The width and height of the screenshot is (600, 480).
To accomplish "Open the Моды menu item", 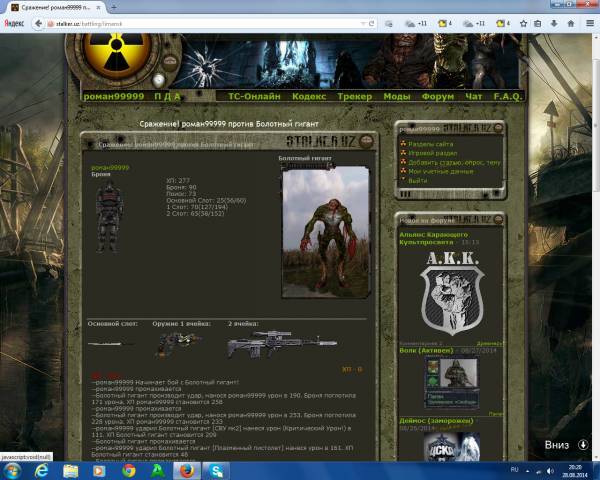I will coord(397,96).
